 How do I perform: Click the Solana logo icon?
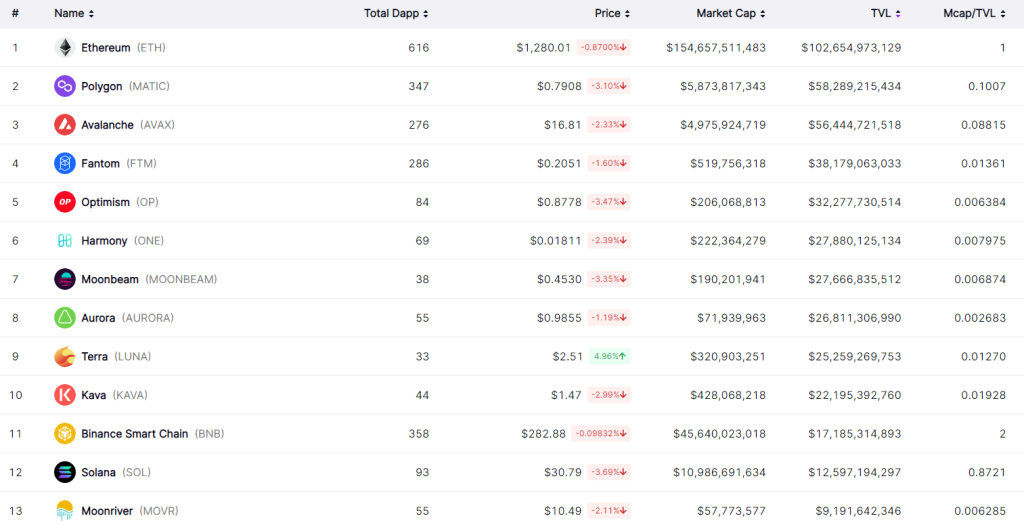[65, 472]
